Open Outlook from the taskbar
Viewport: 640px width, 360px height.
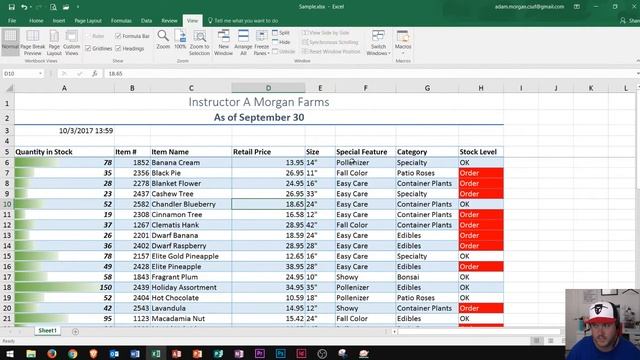pos(114,353)
